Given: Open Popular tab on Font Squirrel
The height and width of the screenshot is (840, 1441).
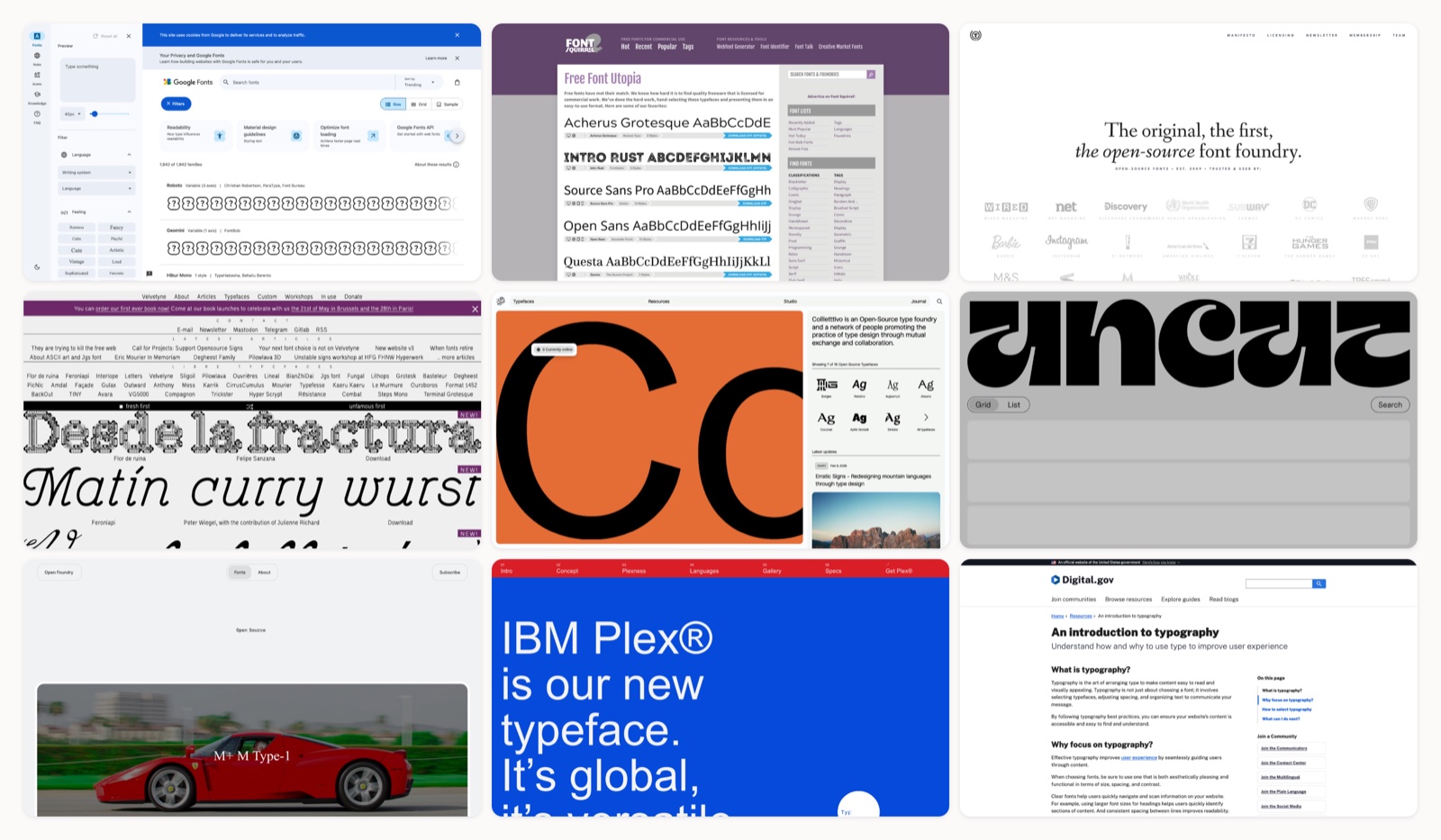Looking at the screenshot, I should [x=667, y=47].
